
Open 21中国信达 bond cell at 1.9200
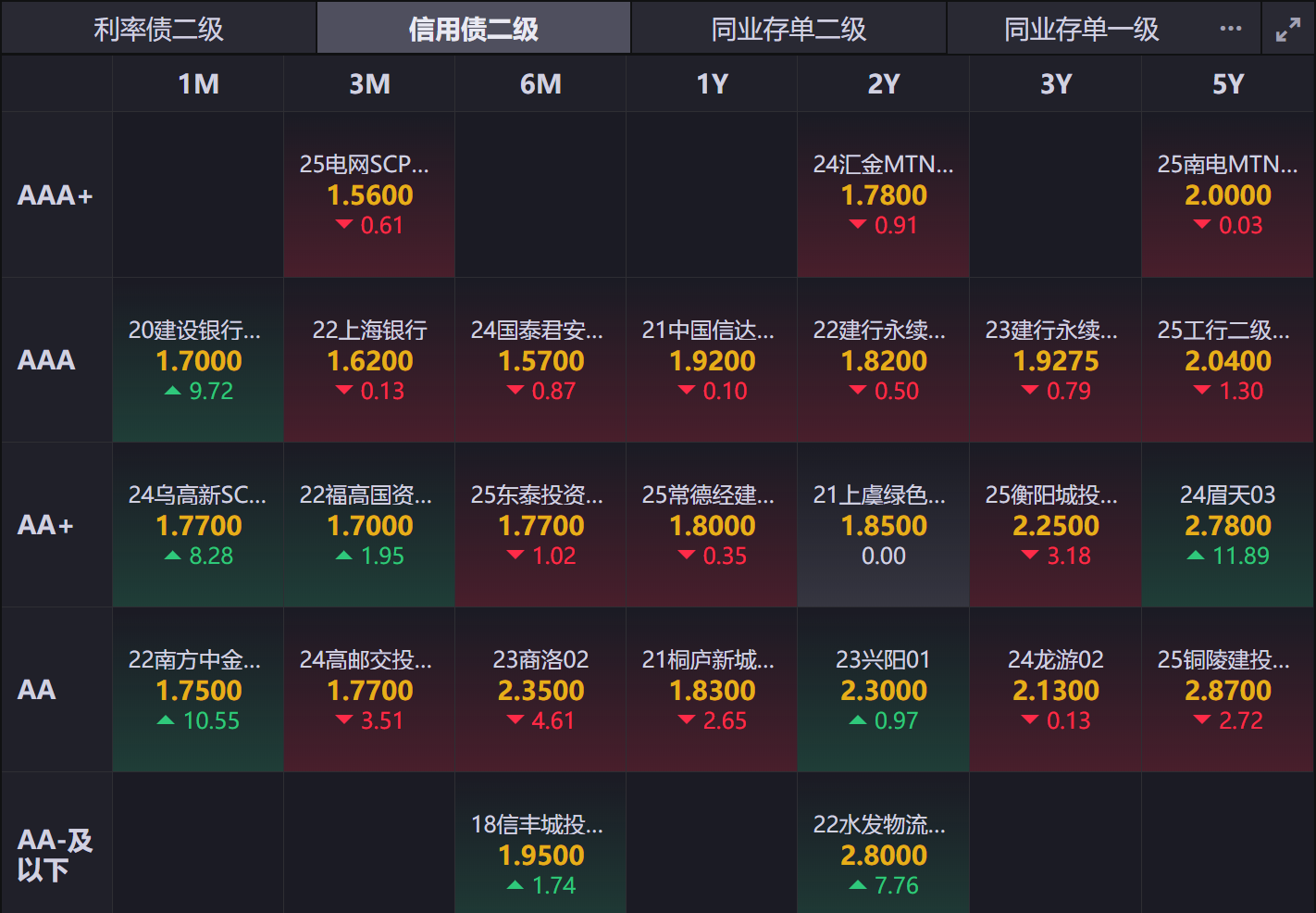(x=712, y=360)
